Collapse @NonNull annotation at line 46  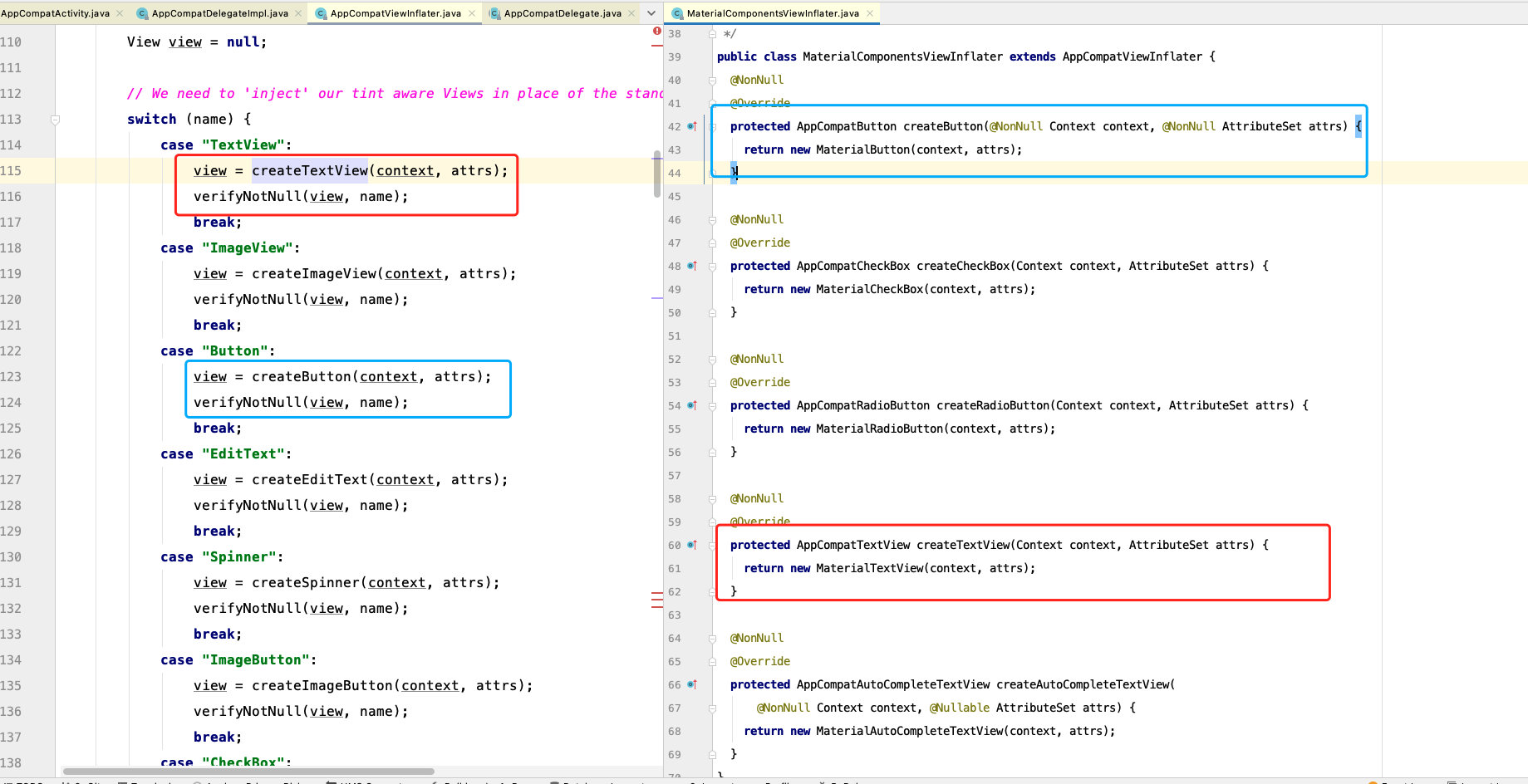click(x=712, y=220)
